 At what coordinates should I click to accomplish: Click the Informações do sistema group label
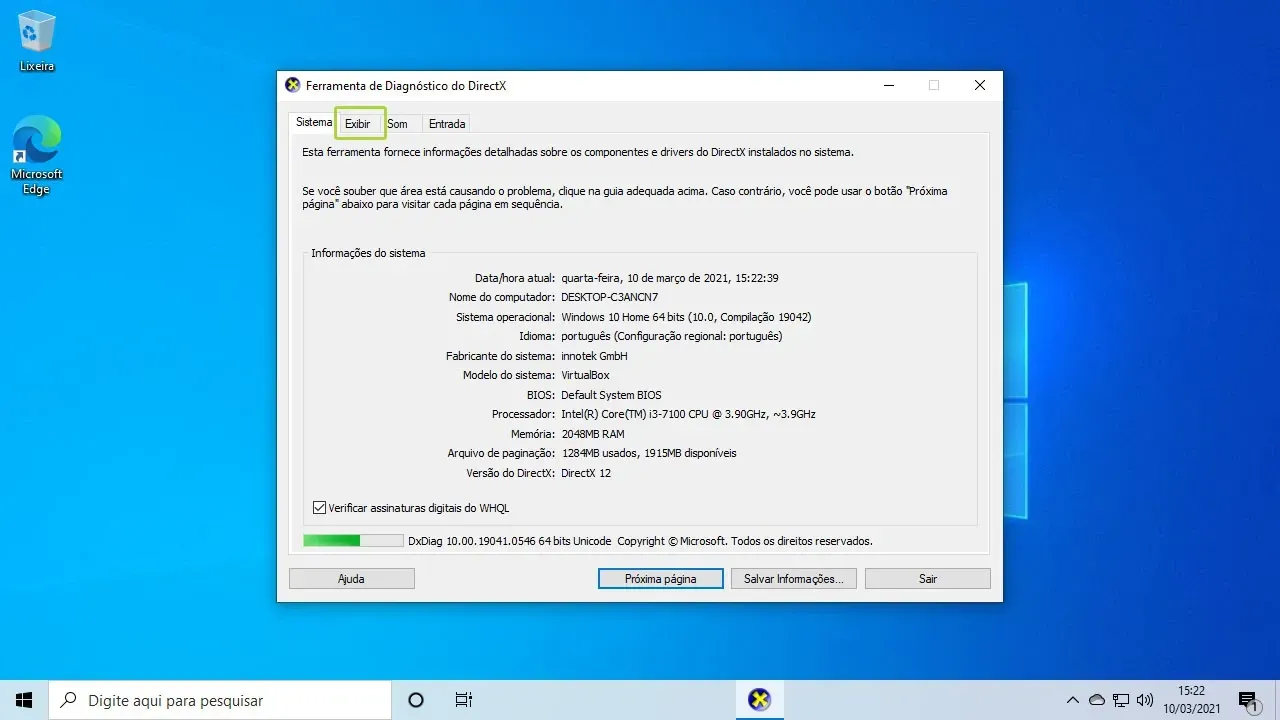point(368,253)
